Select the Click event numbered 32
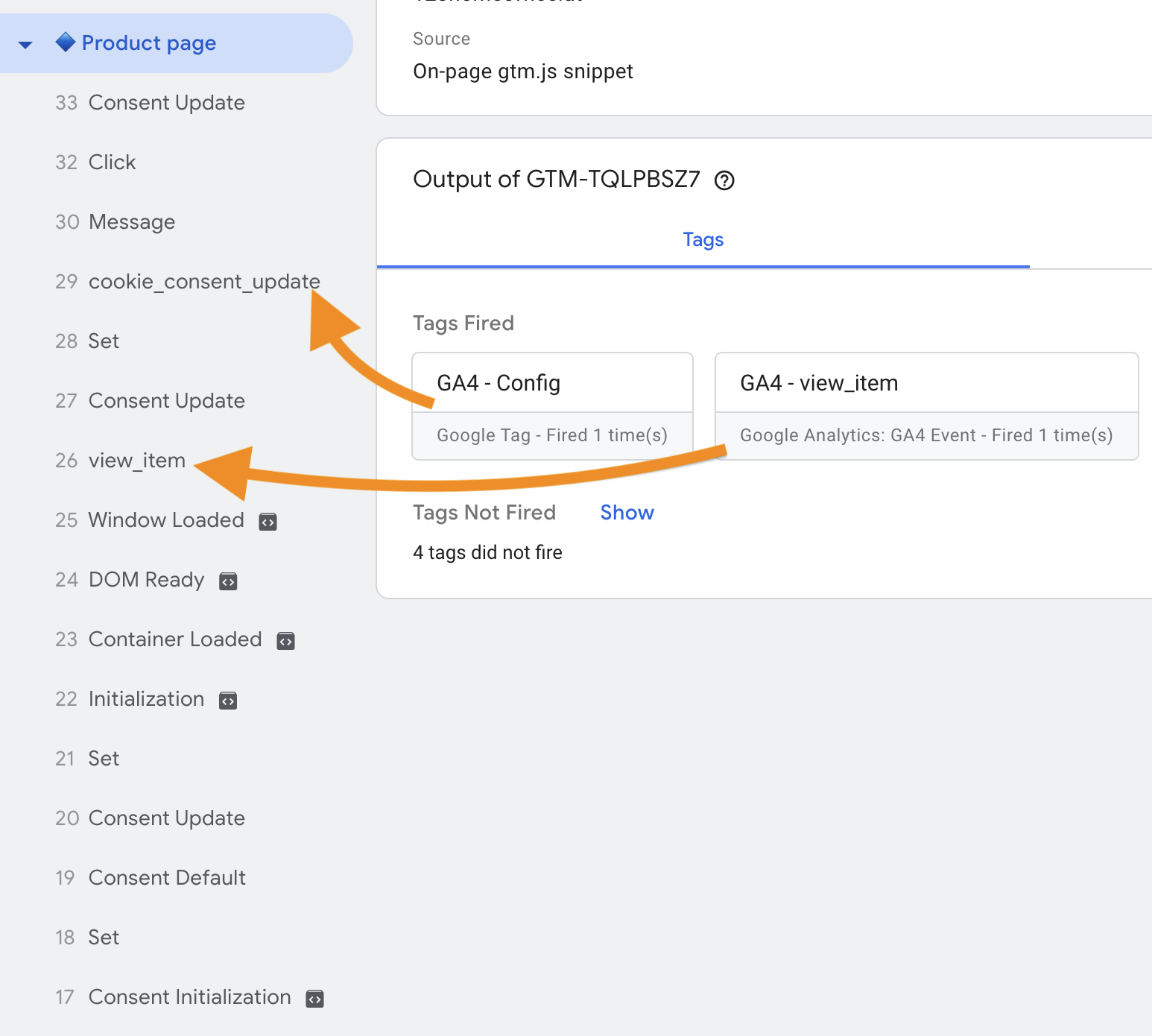The image size is (1152, 1036). pos(112,162)
